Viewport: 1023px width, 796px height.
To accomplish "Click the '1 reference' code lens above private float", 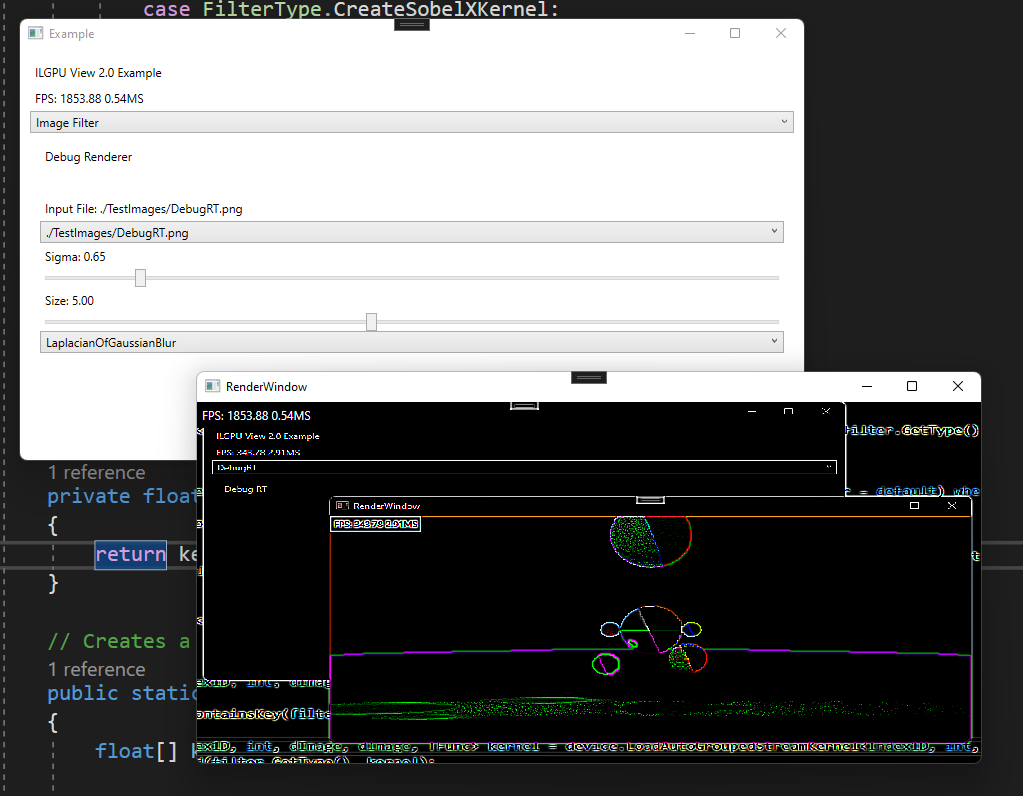I will pyautogui.click(x=97, y=472).
